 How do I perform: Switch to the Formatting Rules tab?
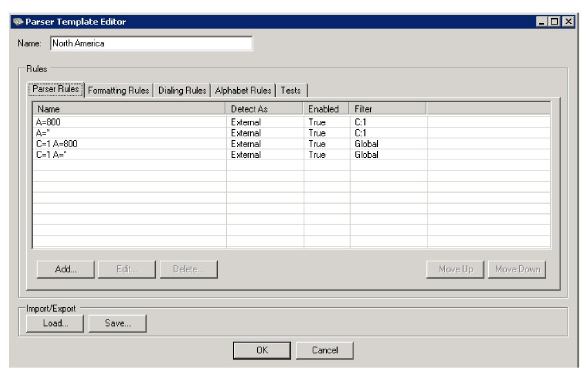[x=118, y=91]
